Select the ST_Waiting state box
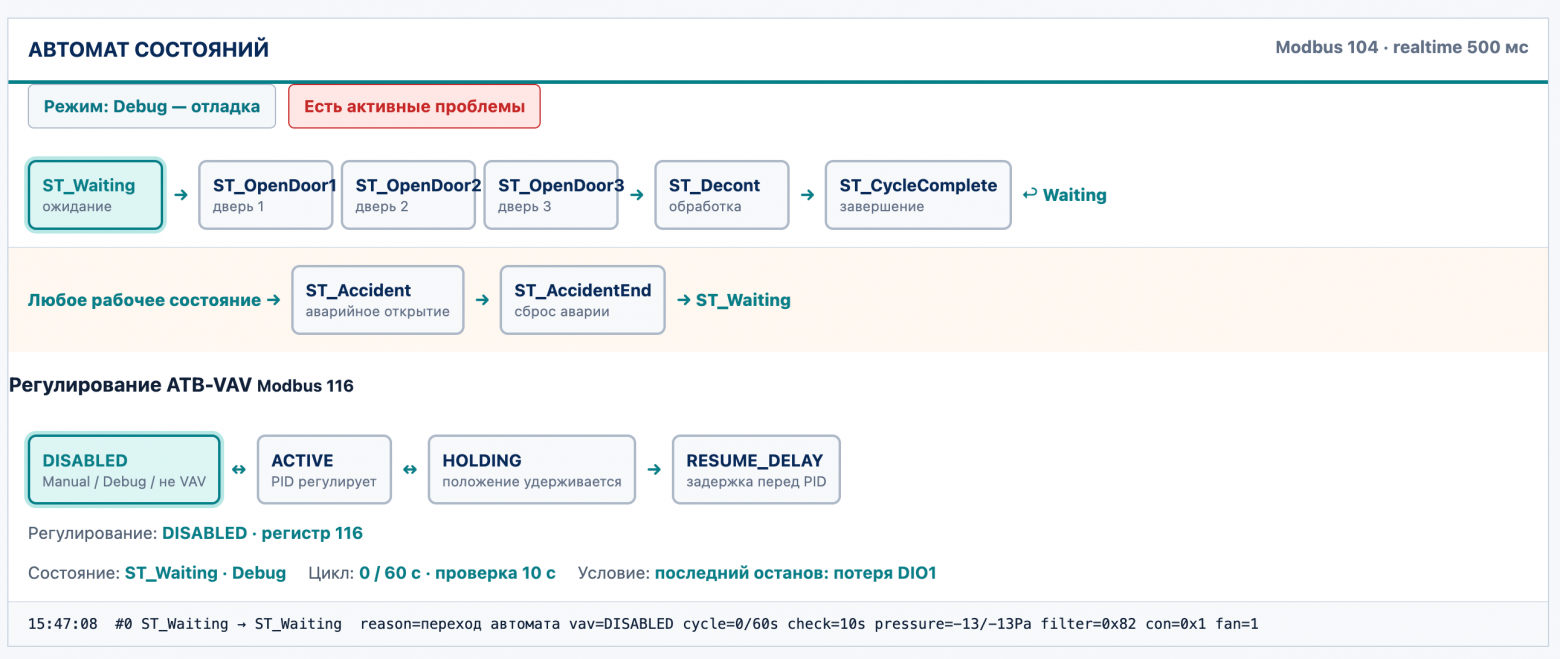 [x=96, y=195]
